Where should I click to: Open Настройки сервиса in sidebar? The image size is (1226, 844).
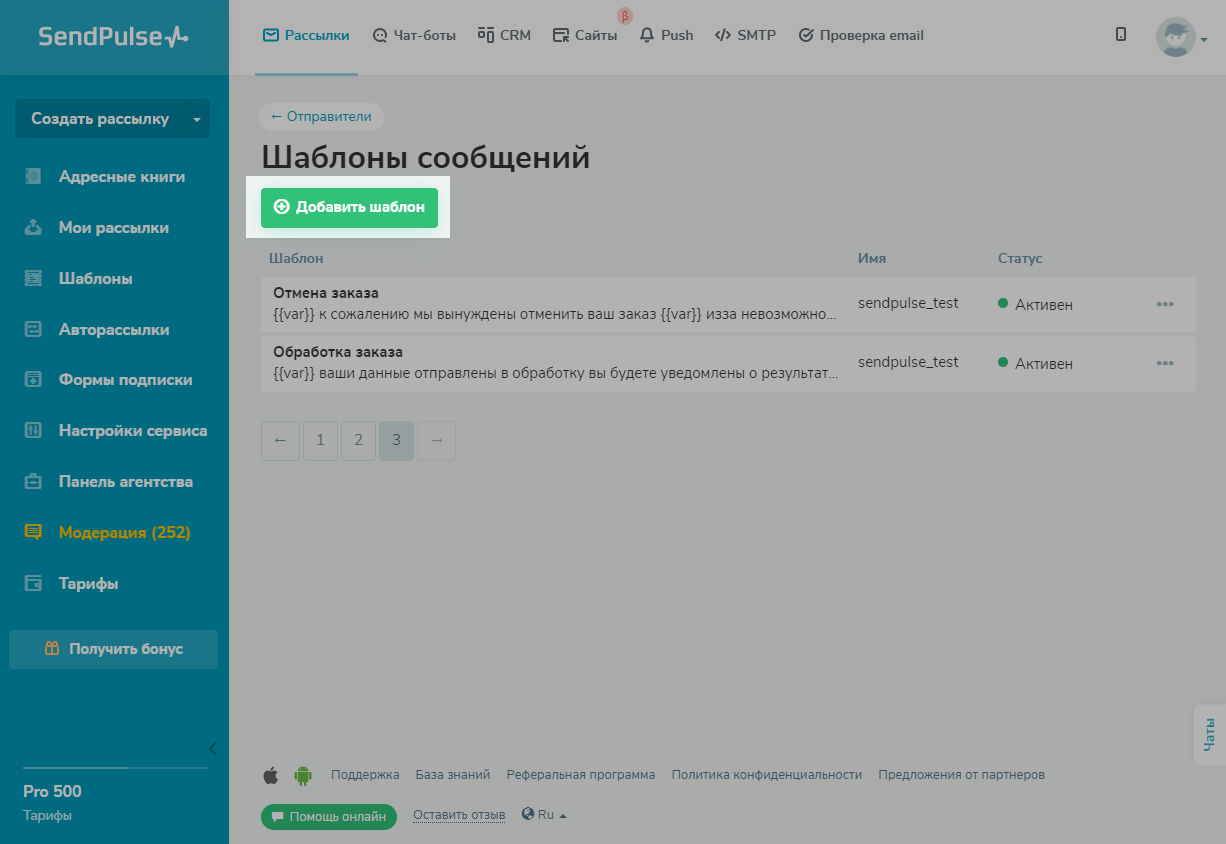(x=114, y=431)
